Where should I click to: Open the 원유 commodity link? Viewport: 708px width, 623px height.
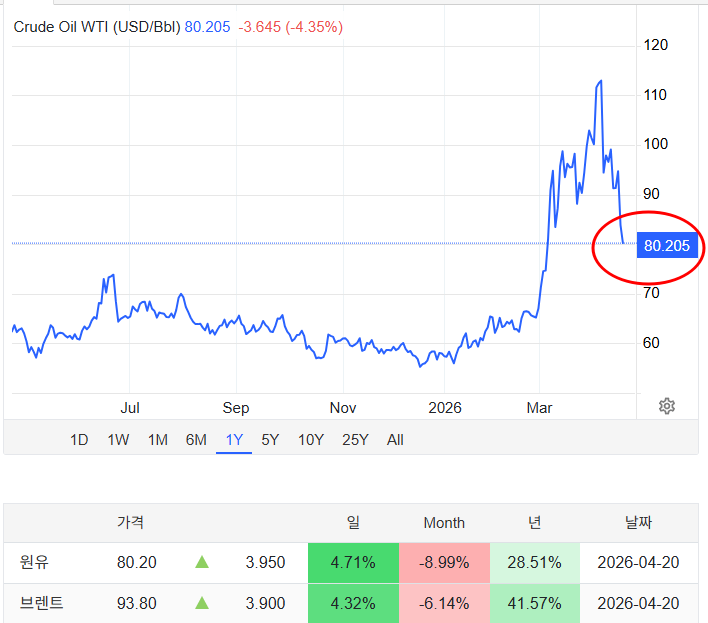(34, 563)
